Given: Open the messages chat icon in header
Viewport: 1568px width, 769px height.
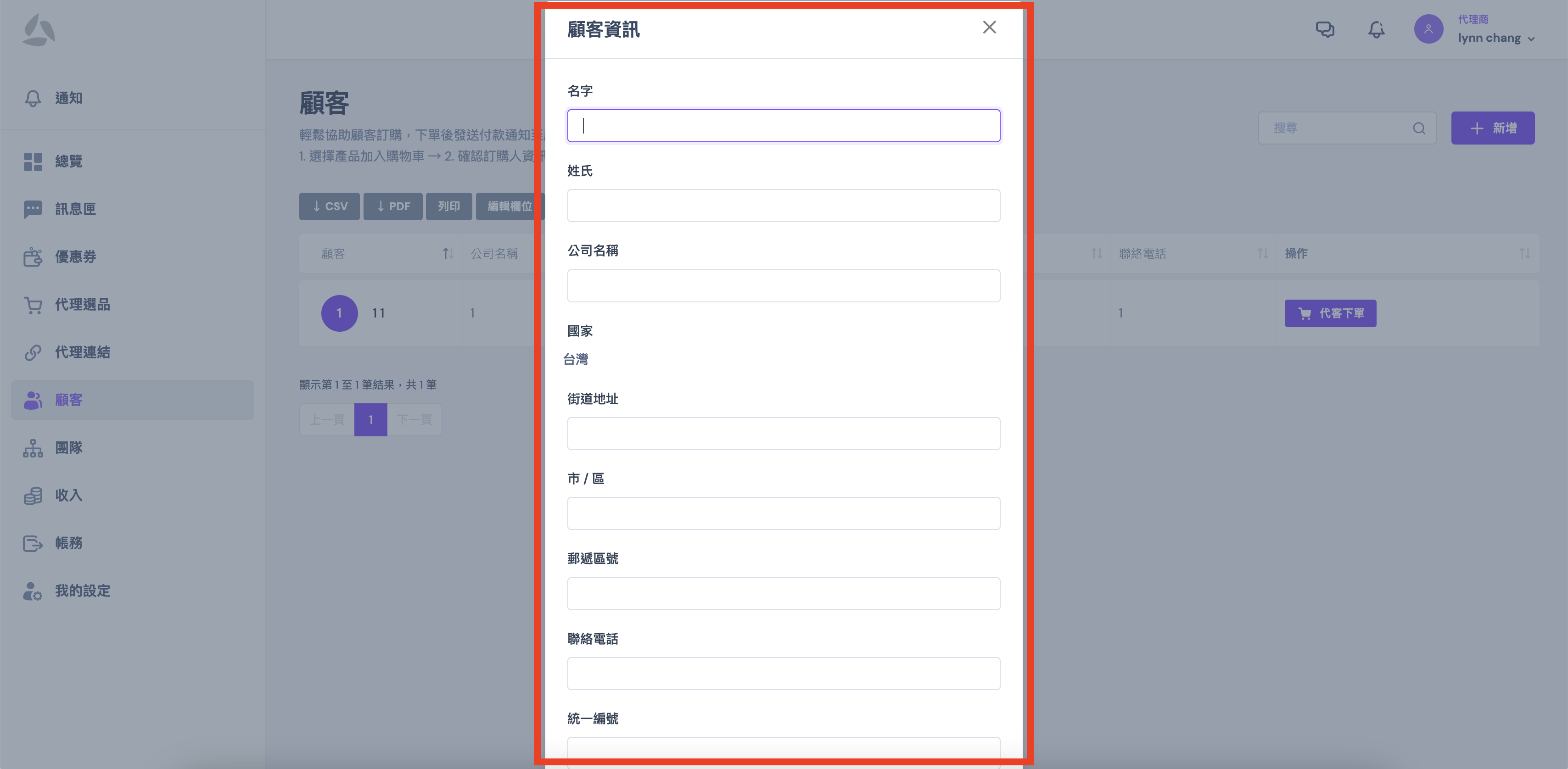Looking at the screenshot, I should [1325, 29].
